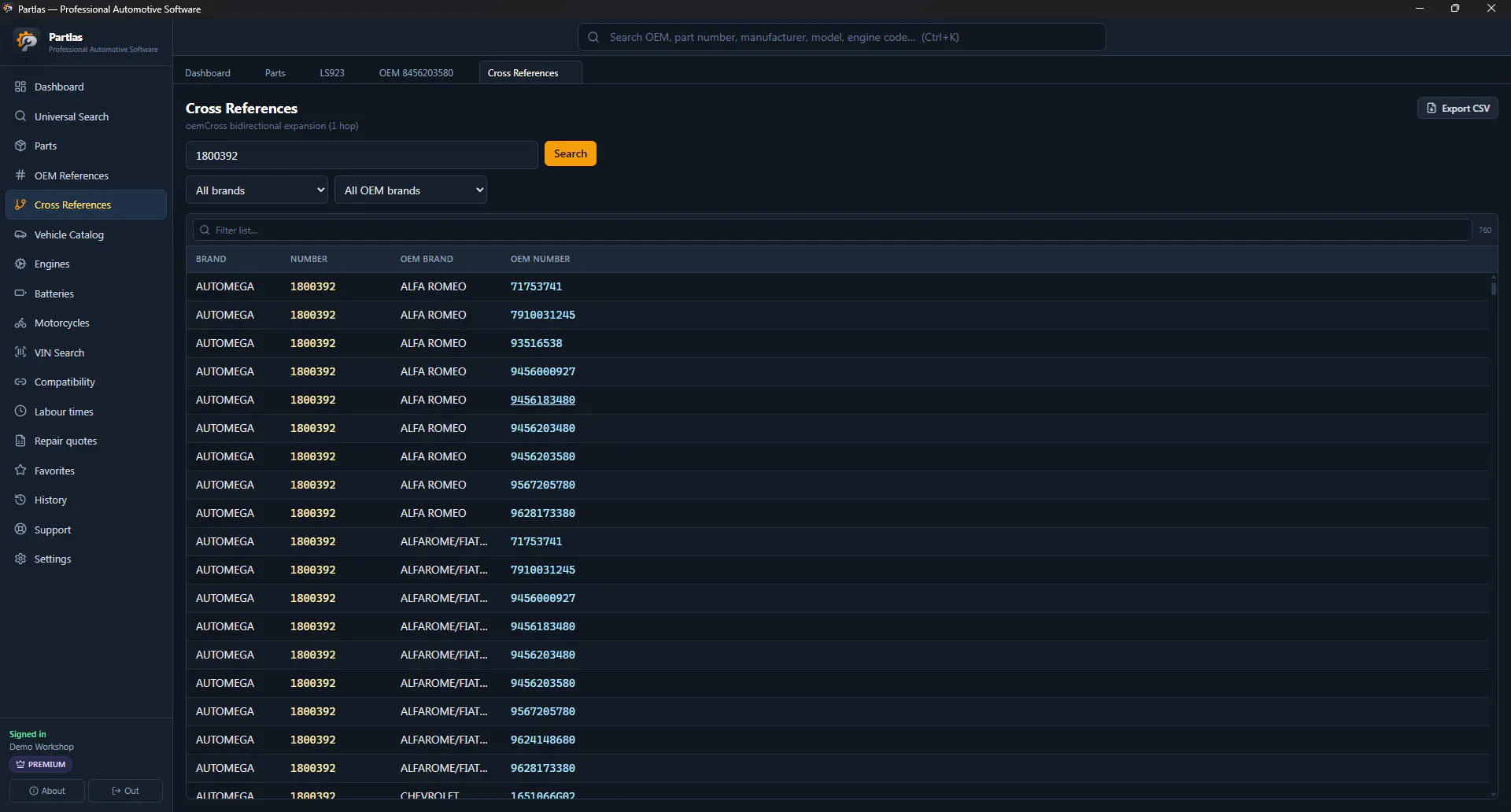Viewport: 1511px width, 812px height.
Task: Click the Compatibility link icon
Action: 20,382
